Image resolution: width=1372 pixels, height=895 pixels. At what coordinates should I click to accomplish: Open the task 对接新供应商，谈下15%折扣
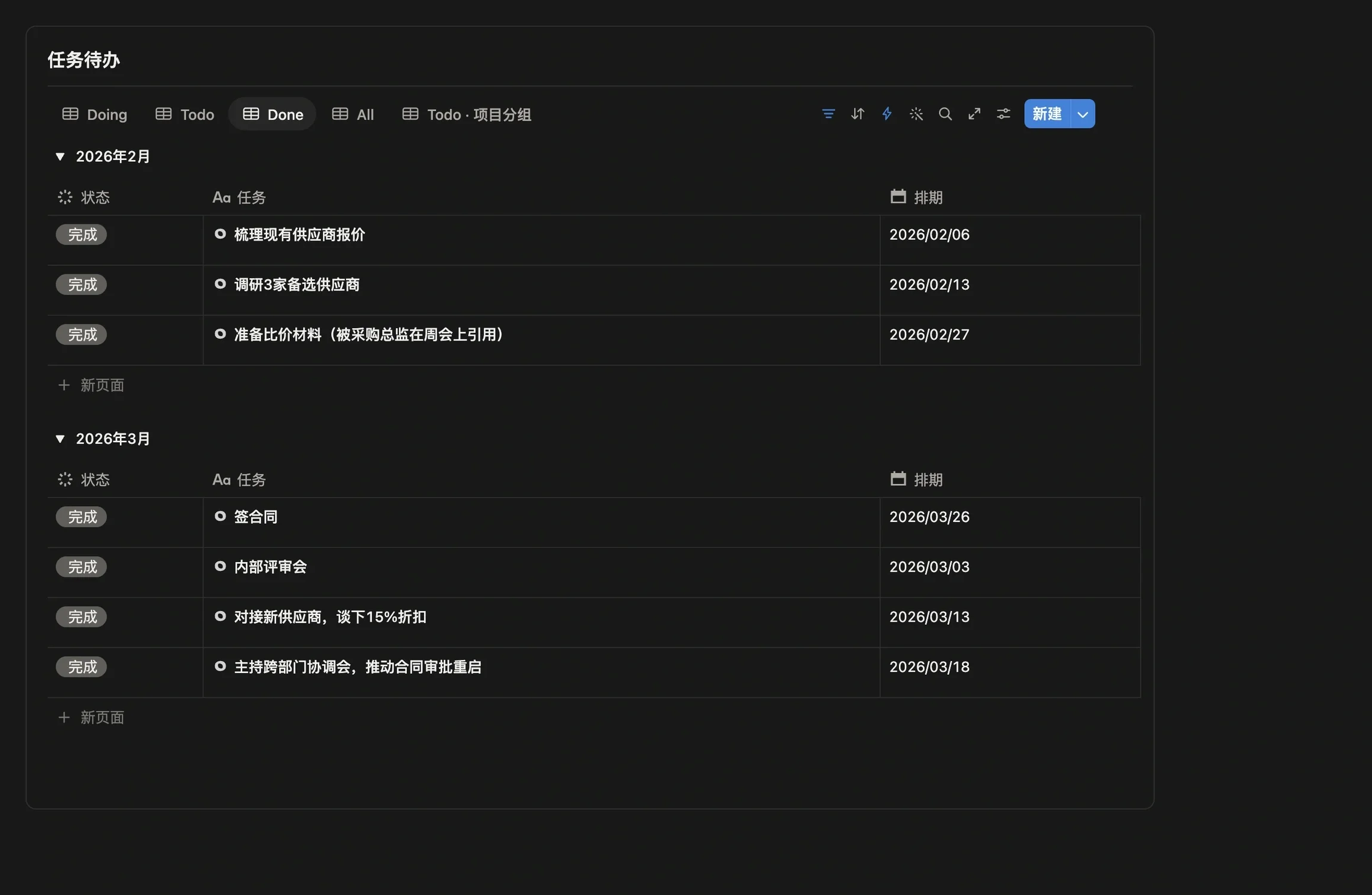point(330,617)
